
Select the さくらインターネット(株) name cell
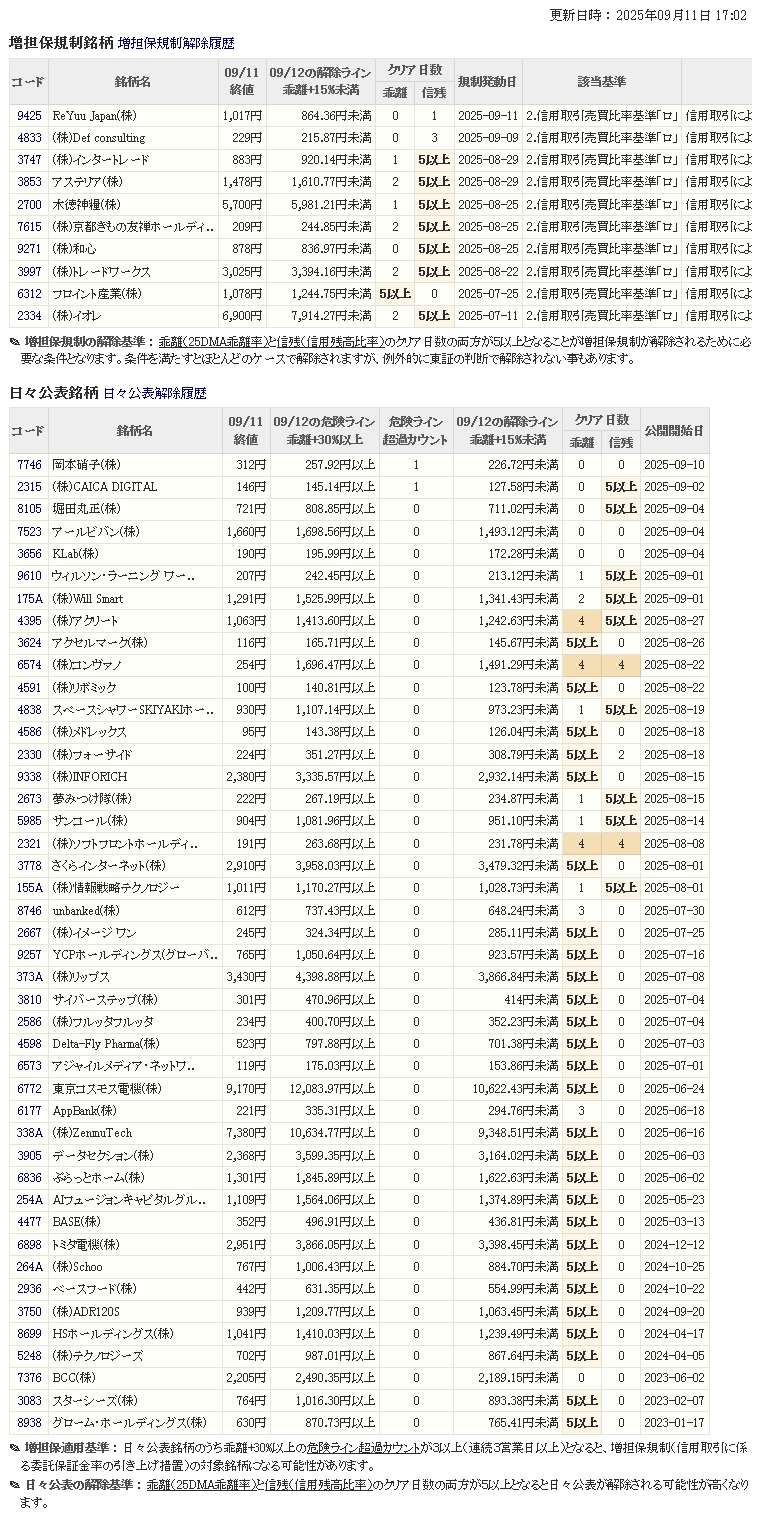135,866
